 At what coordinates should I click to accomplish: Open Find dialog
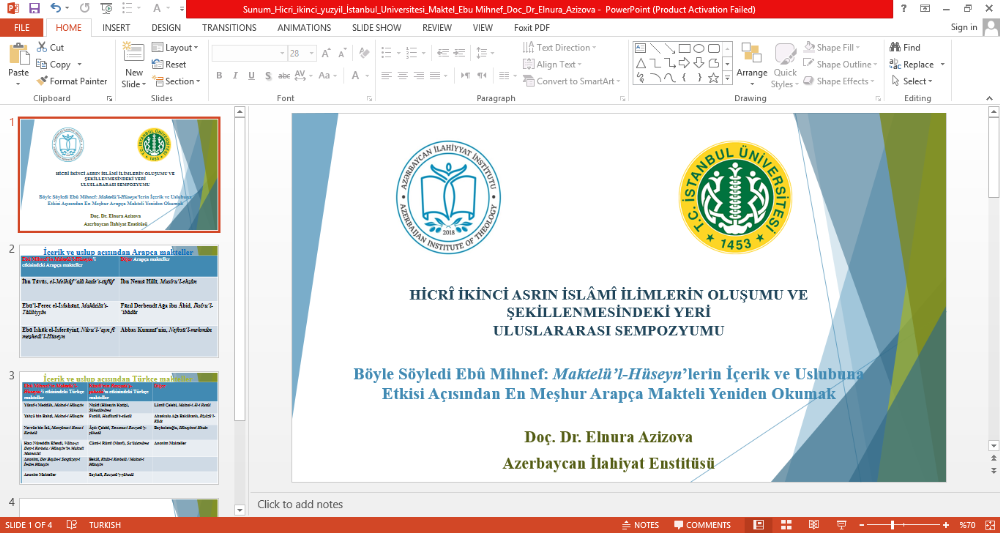(x=904, y=47)
